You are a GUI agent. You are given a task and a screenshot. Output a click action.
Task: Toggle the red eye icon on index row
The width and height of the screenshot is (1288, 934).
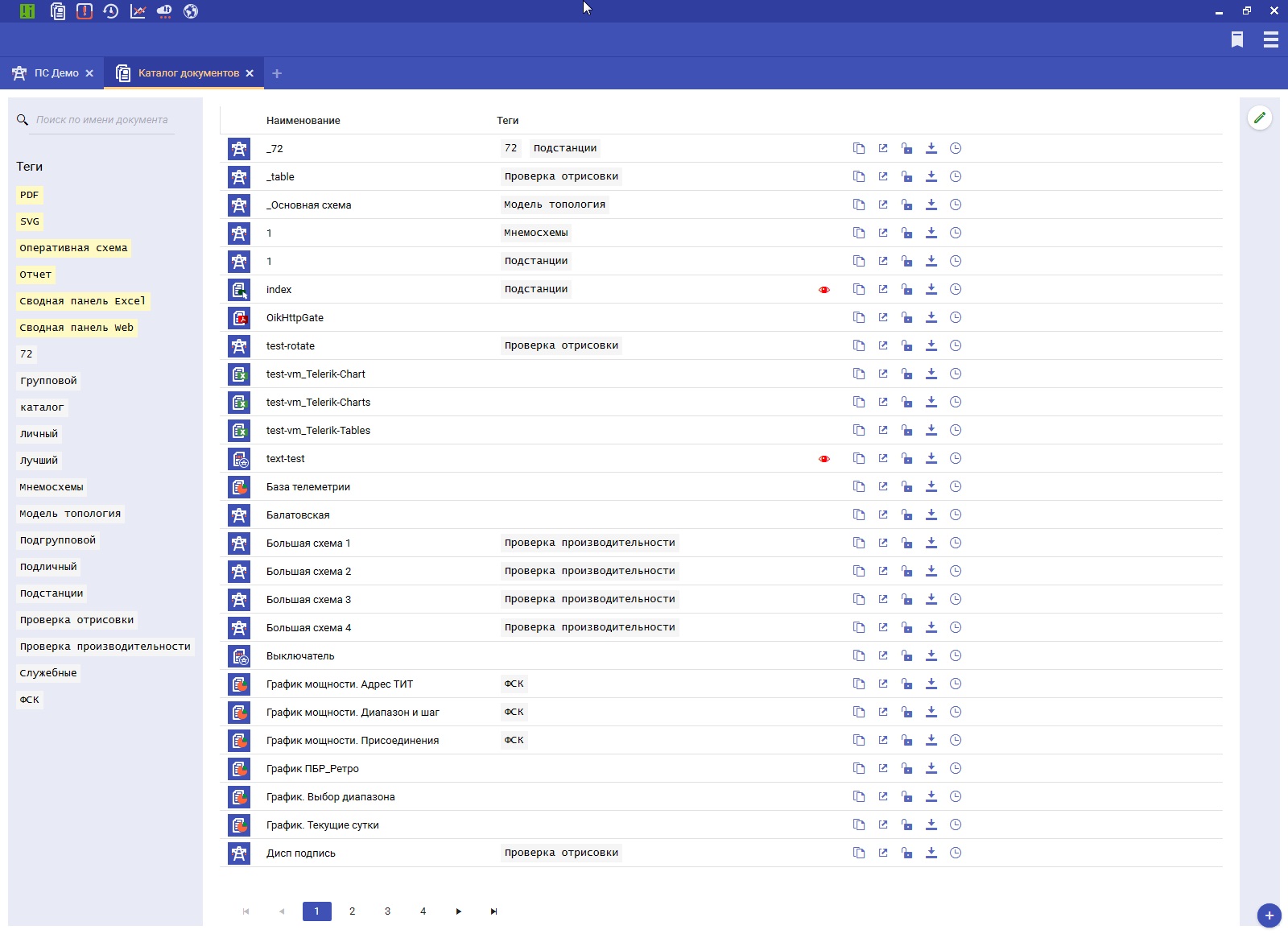click(x=824, y=290)
